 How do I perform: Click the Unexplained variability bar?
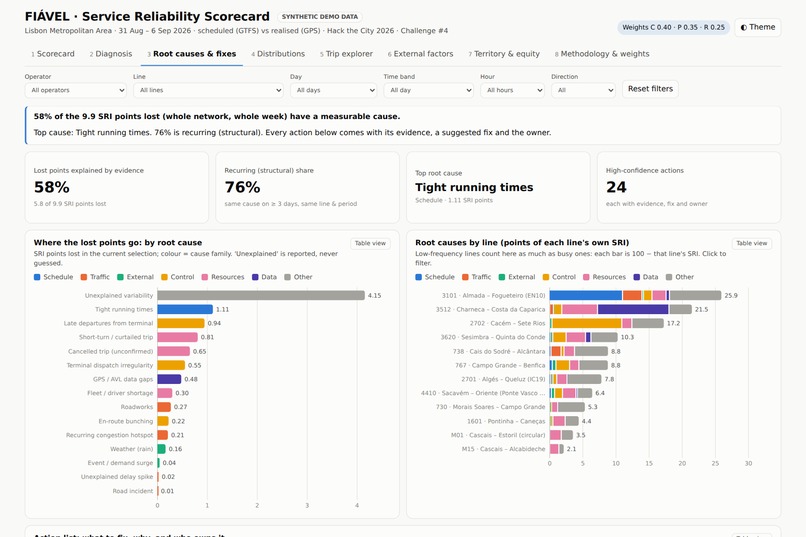coord(261,295)
